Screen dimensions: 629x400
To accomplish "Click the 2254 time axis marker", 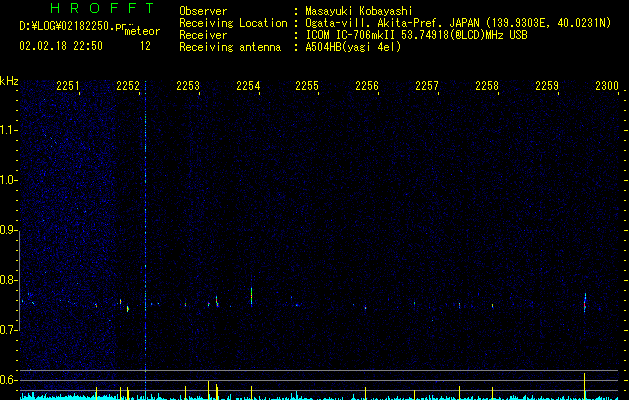I will [248, 85].
